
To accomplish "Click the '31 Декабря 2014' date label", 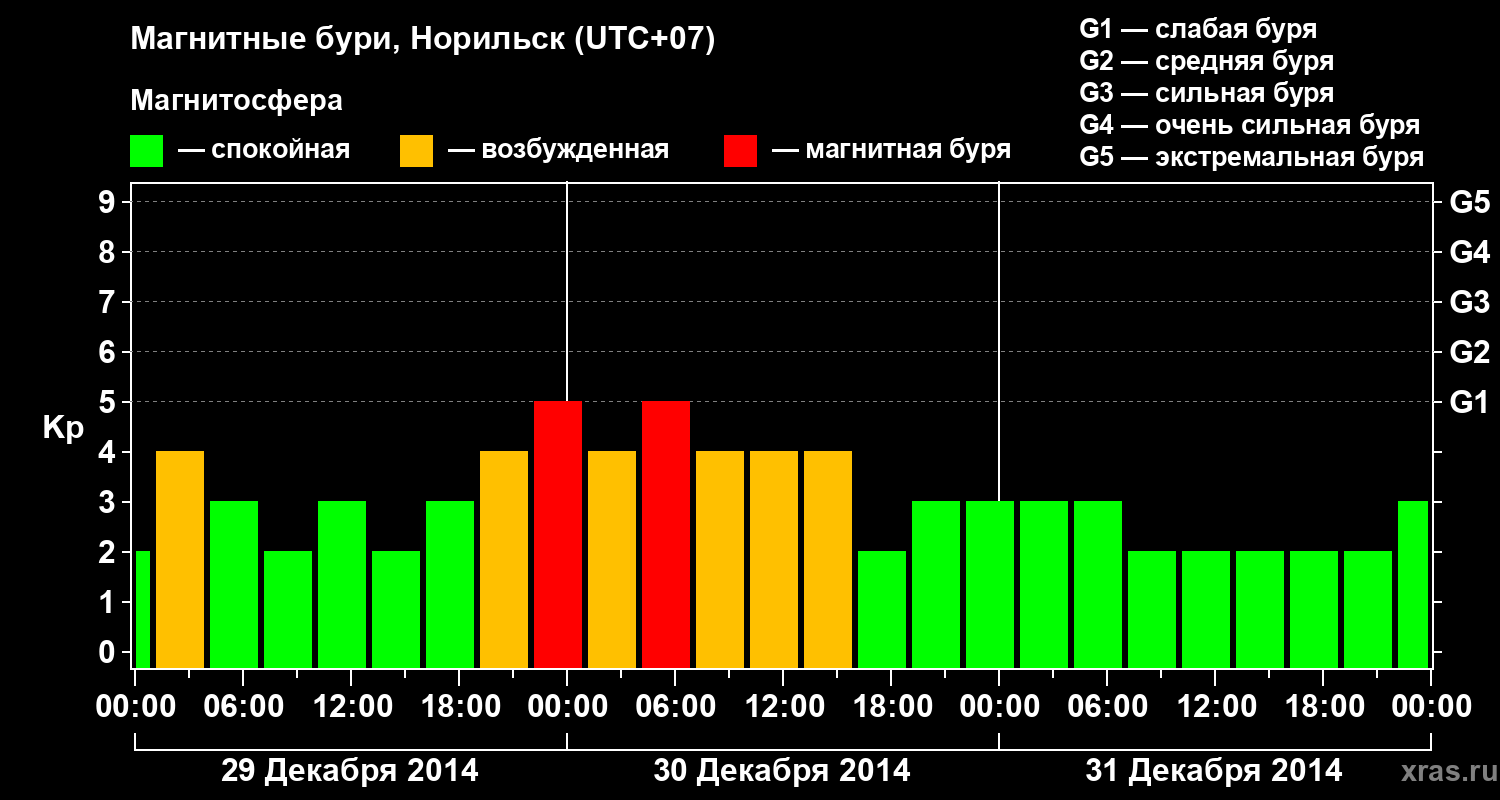I will (x=1214, y=771).
